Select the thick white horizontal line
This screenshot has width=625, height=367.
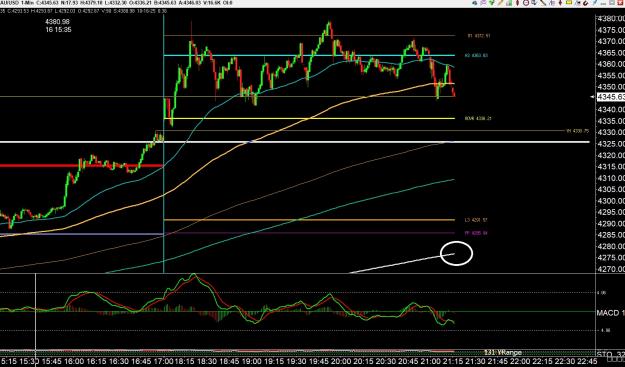pos(295,142)
